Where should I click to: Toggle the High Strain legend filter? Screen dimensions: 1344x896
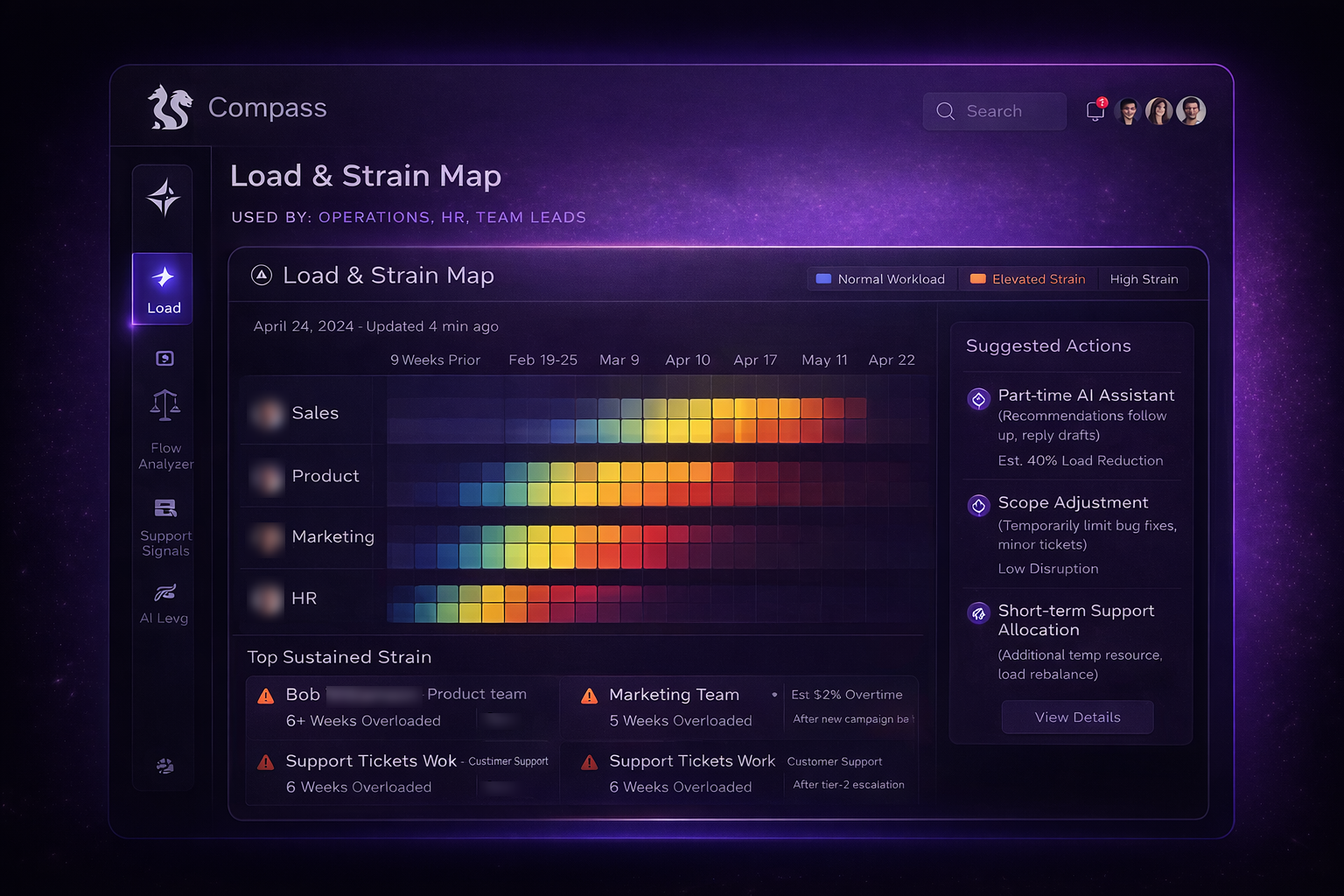[1144, 279]
